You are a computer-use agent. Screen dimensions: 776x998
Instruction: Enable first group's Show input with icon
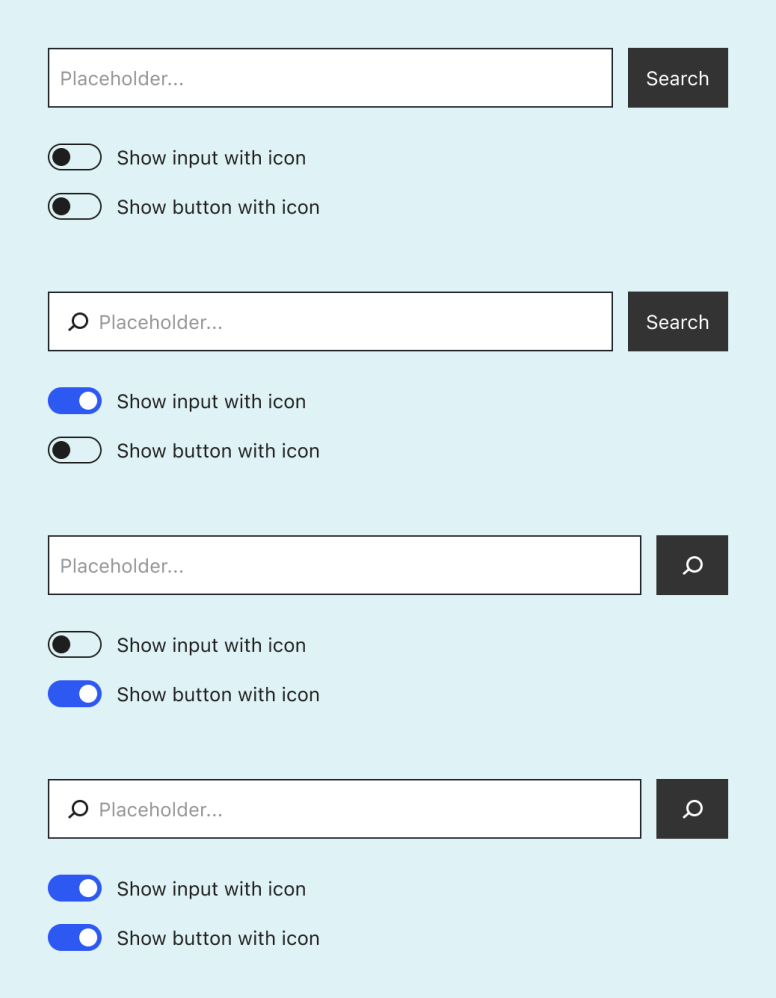(x=74, y=157)
